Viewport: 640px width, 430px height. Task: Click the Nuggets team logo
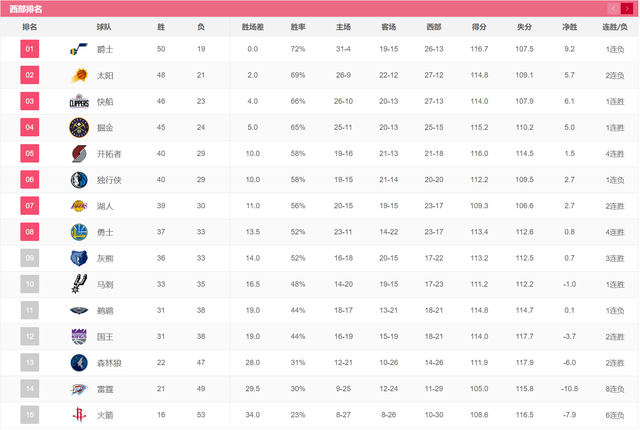(x=79, y=128)
